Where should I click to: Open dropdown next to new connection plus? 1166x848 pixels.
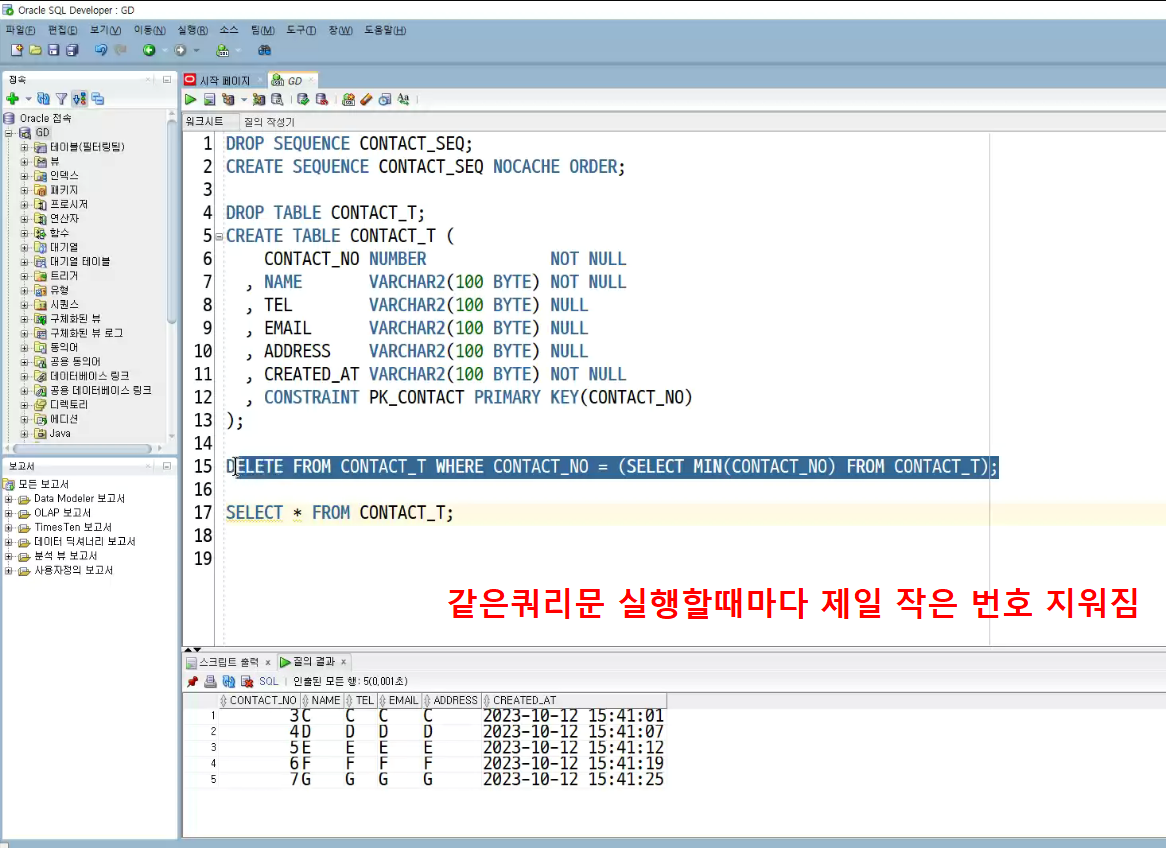click(28, 98)
